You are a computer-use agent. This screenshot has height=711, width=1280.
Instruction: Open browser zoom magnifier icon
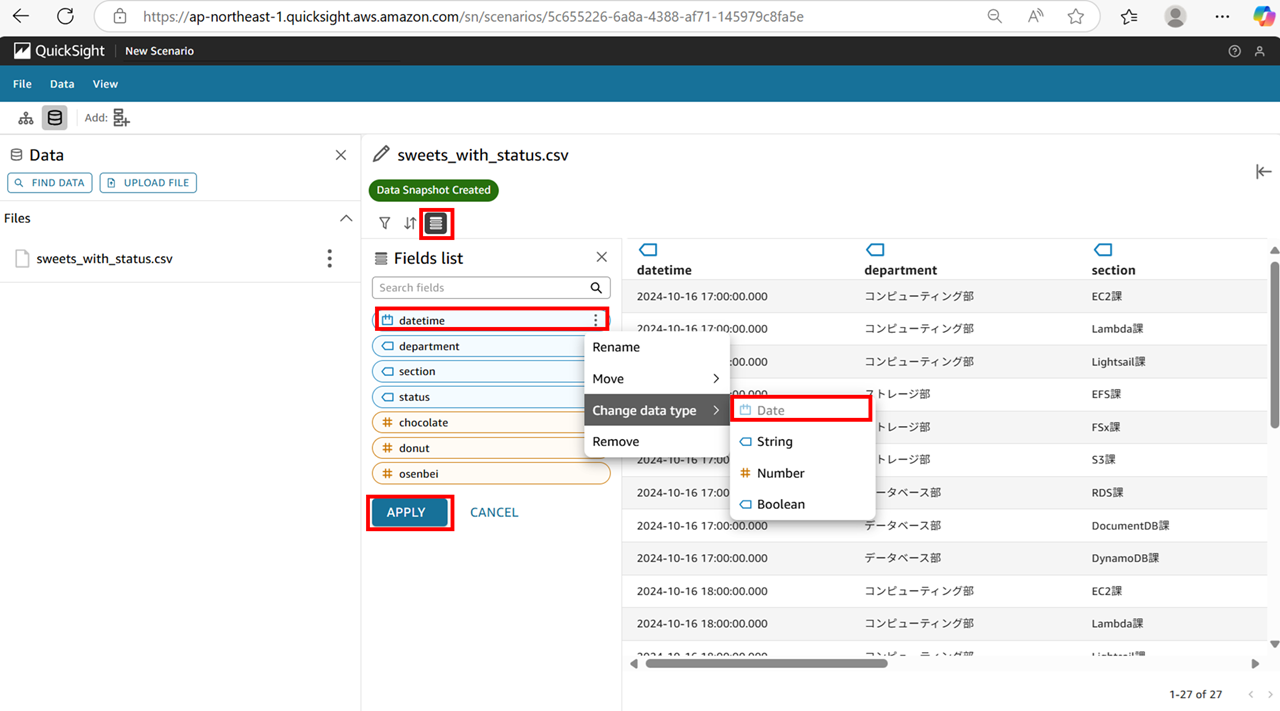(994, 17)
